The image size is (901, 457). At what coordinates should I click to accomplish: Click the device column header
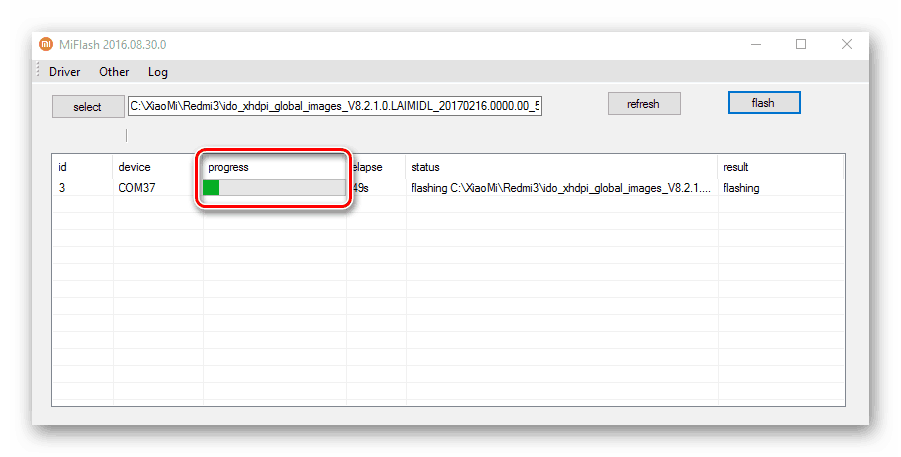click(x=134, y=167)
